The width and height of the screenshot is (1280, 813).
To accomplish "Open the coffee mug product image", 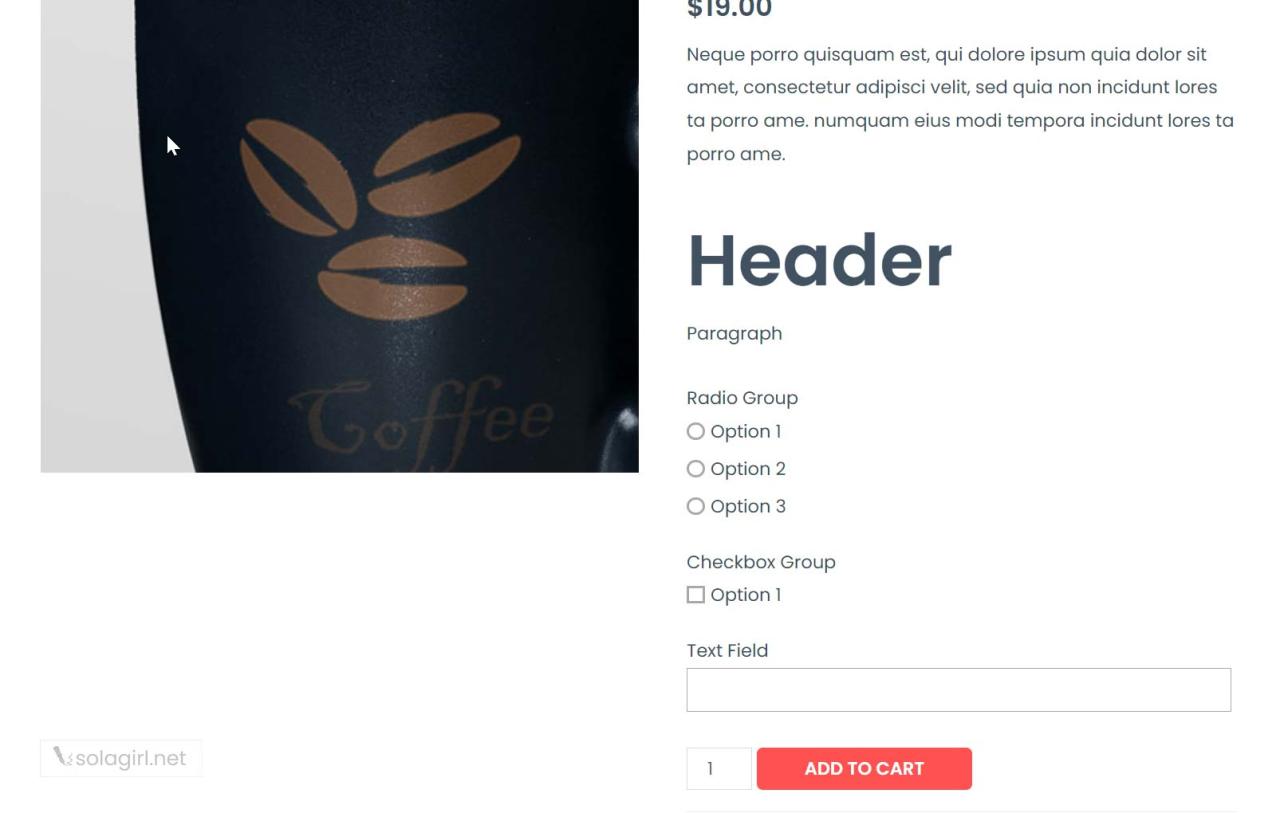I will coord(339,236).
